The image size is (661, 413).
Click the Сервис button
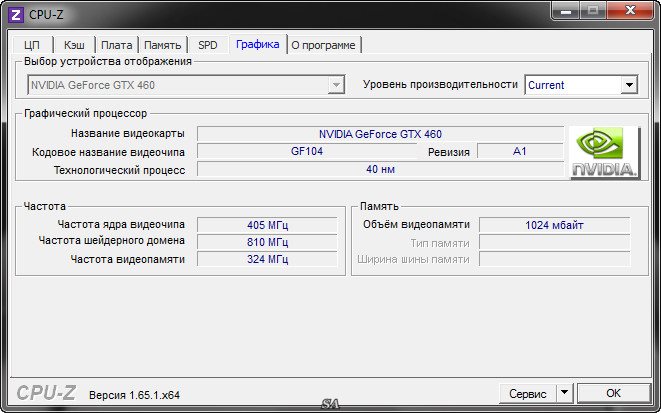[x=528, y=394]
